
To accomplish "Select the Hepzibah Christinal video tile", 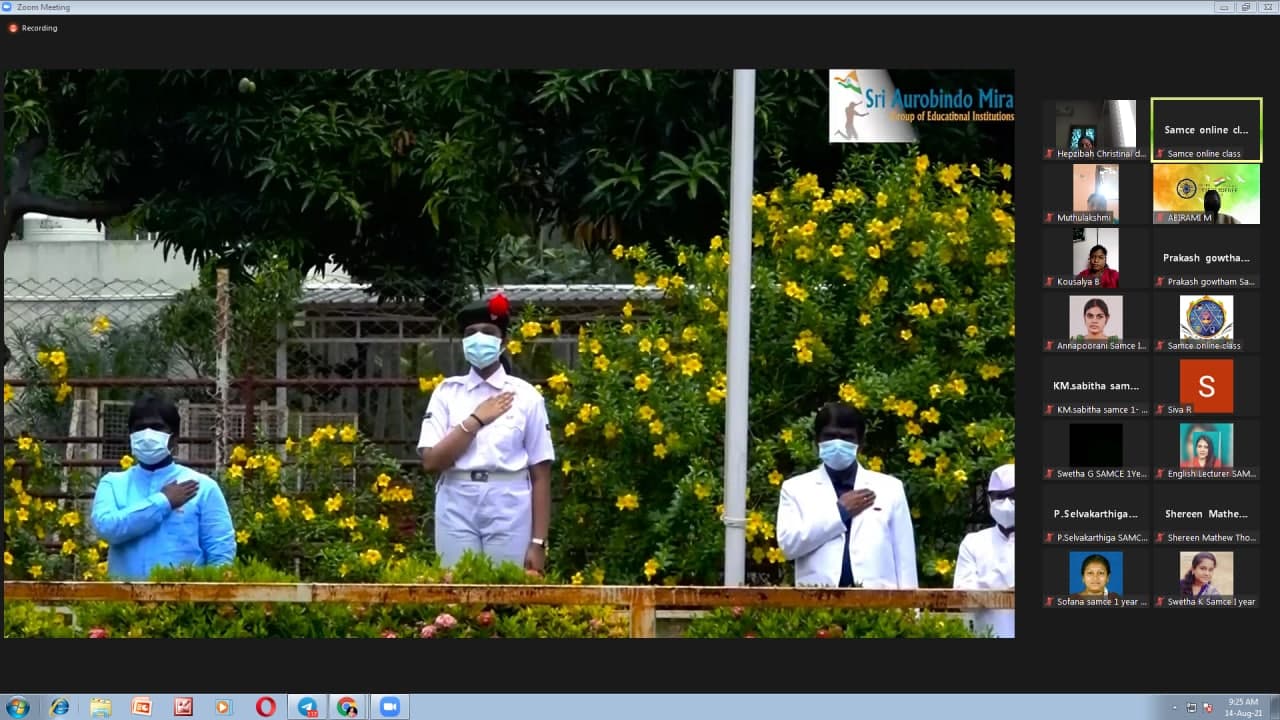I will pos(1096,130).
